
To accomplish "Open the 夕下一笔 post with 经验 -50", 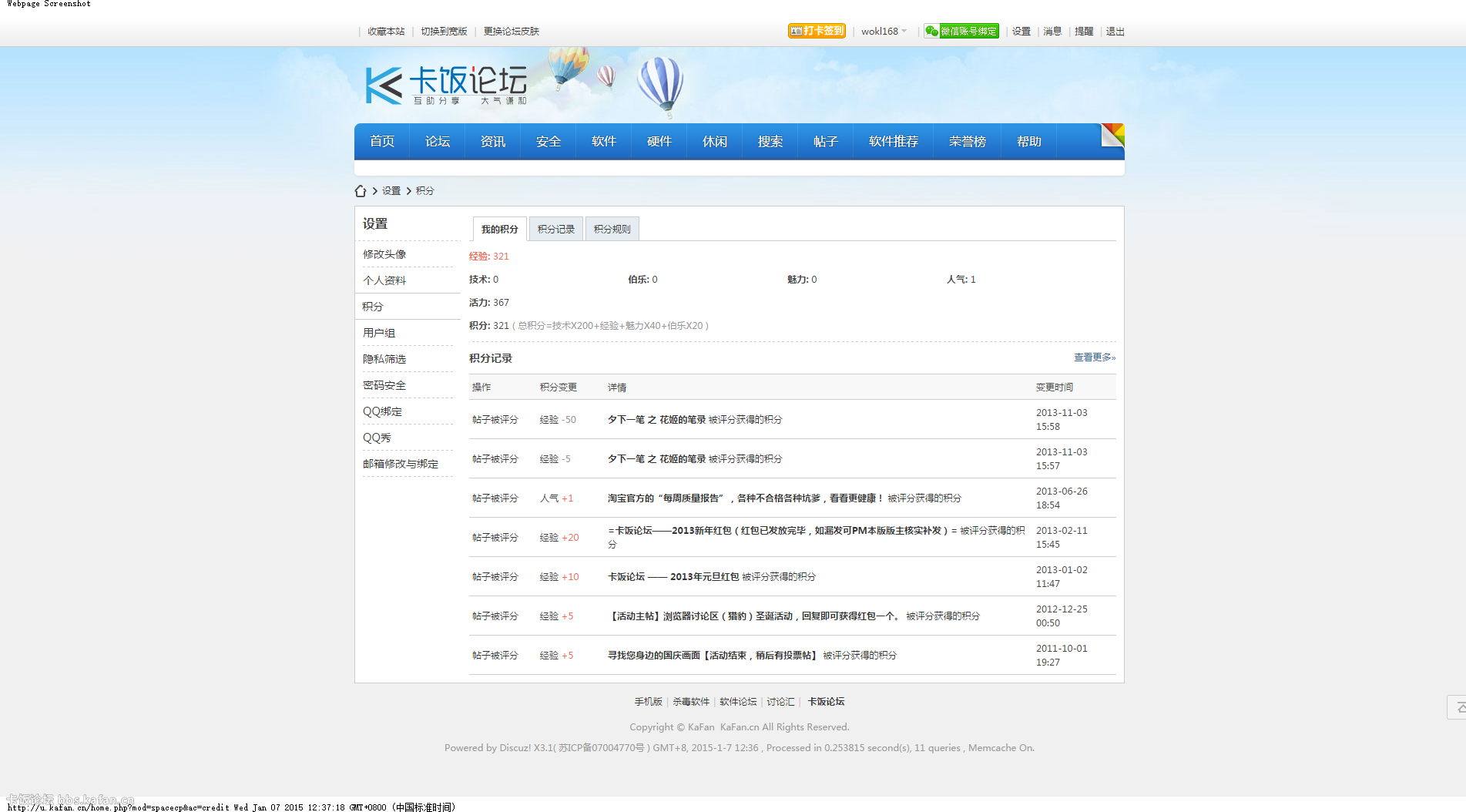I will click(656, 420).
